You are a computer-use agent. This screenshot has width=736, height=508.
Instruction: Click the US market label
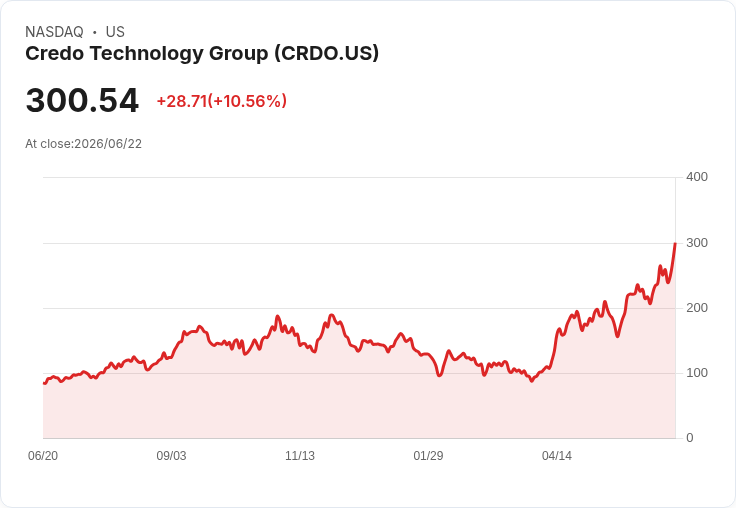[115, 32]
